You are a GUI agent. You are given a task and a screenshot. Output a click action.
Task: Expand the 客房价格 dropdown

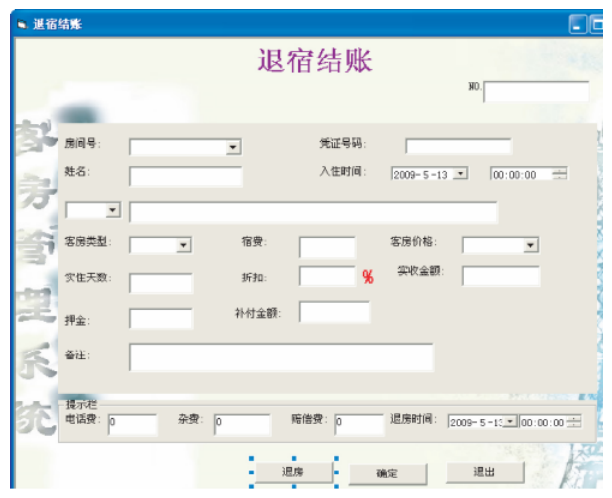[x=530, y=245]
